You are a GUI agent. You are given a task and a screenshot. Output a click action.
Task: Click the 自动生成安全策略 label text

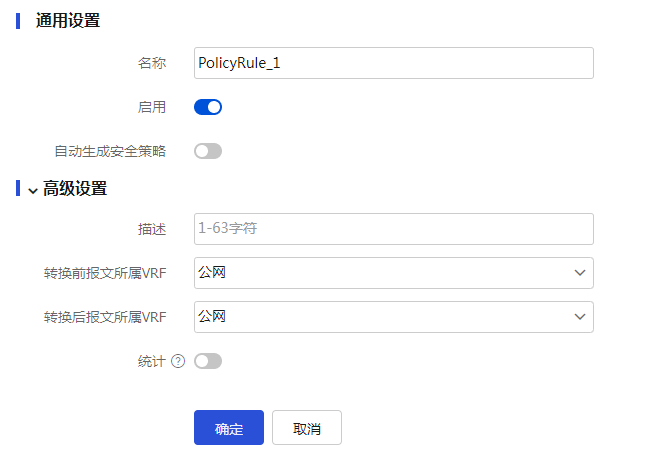click(x=110, y=151)
